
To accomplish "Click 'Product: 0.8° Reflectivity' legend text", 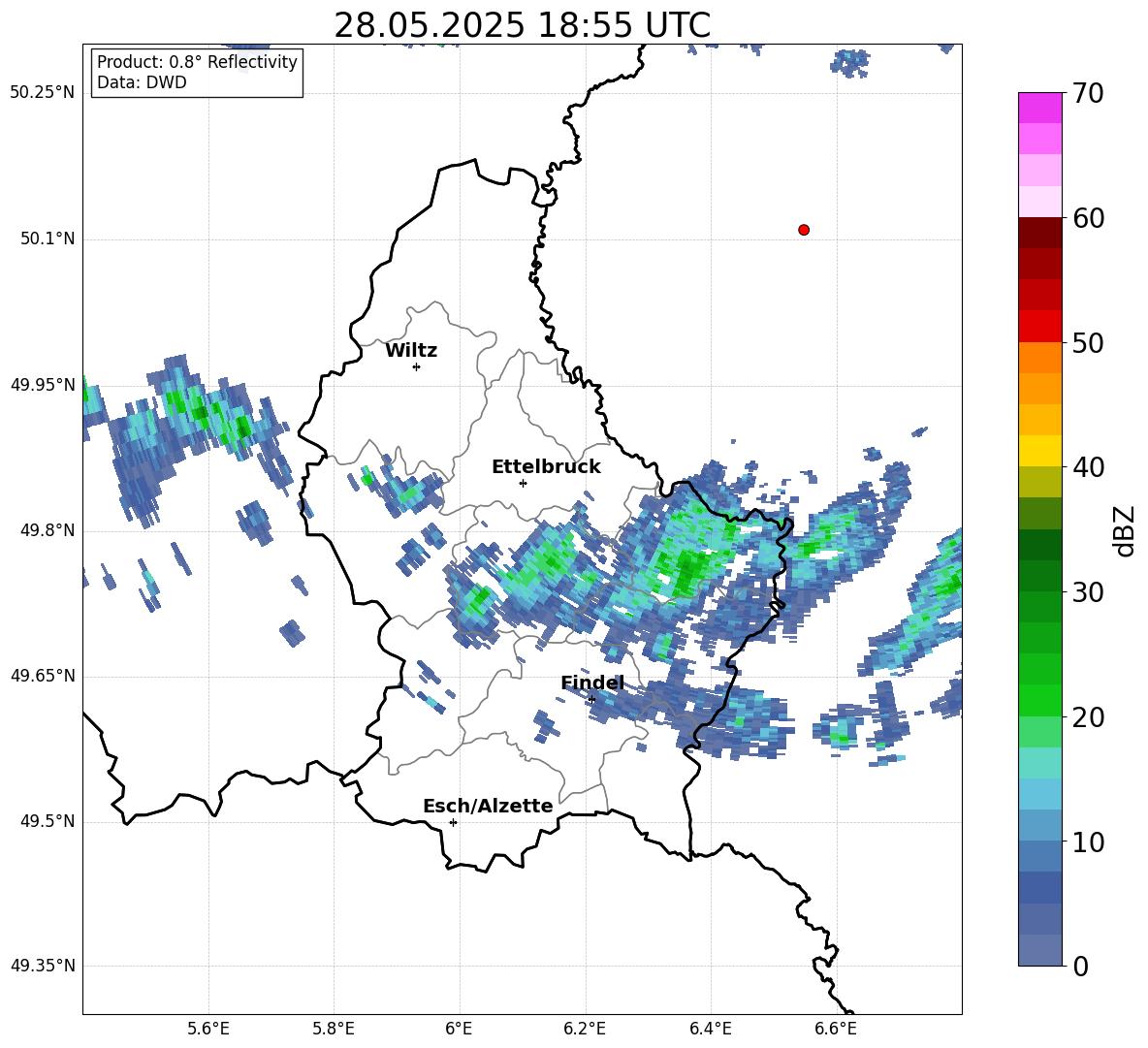I will click(197, 62).
